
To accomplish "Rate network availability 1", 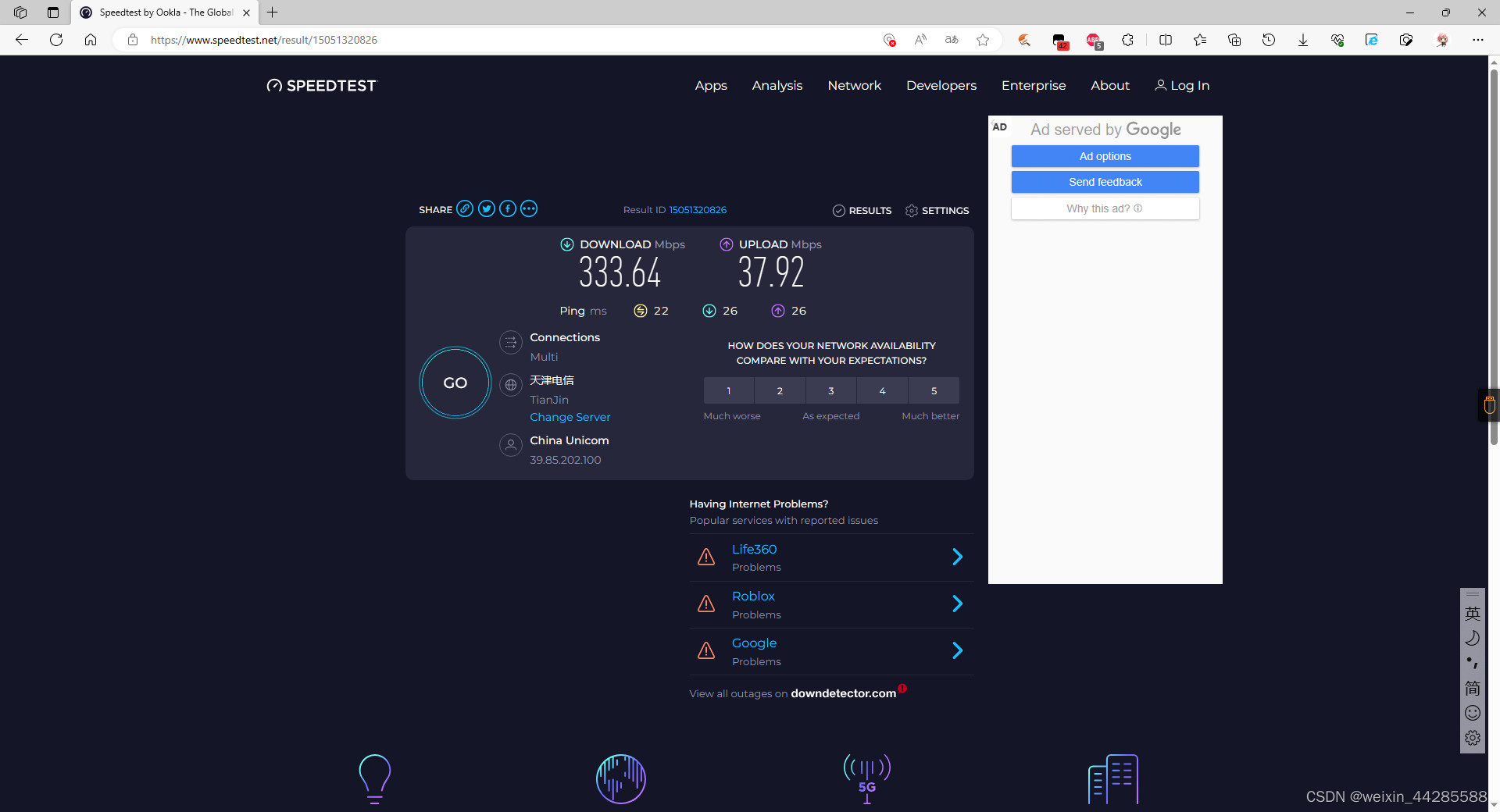I will click(729, 390).
